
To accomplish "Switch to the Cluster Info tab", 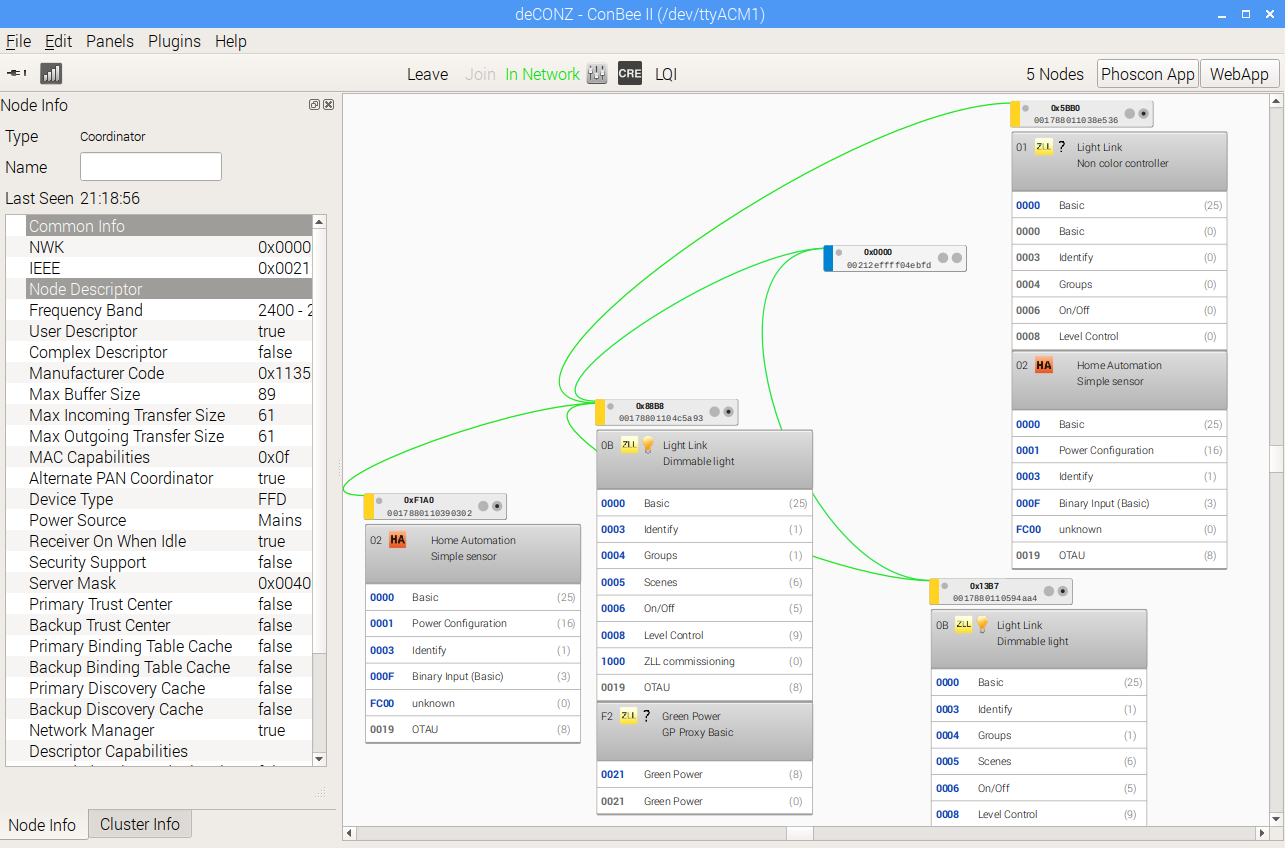I will [x=140, y=824].
